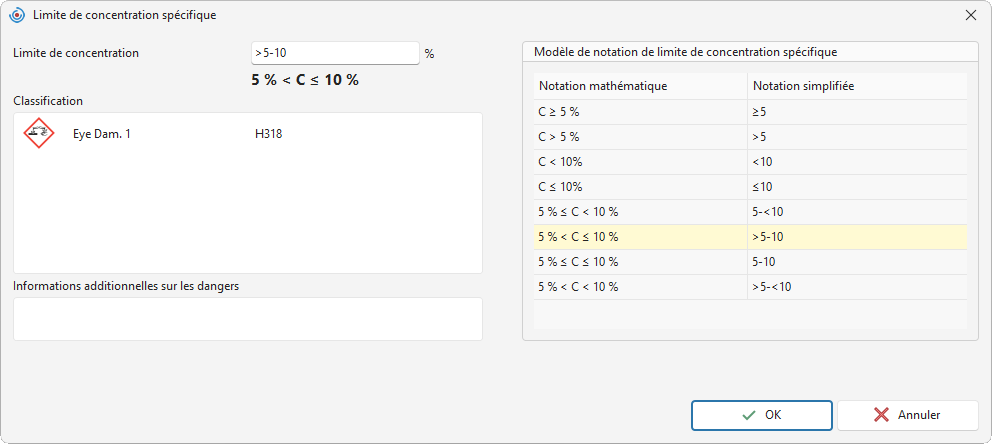Screen dimensions: 992x444
Task: Select the 'C ≥ 5 %' notation row
Action: tap(750, 112)
